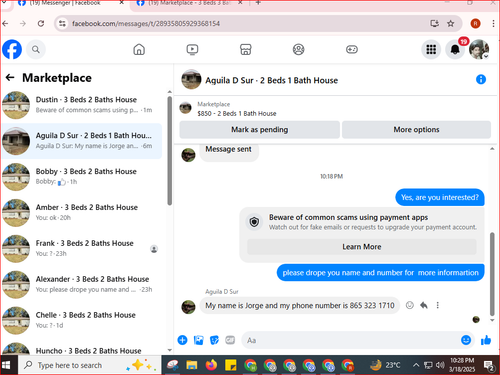Open Amber 3 Beds 2 Baths conversation
500x375 pixels.
[82, 213]
